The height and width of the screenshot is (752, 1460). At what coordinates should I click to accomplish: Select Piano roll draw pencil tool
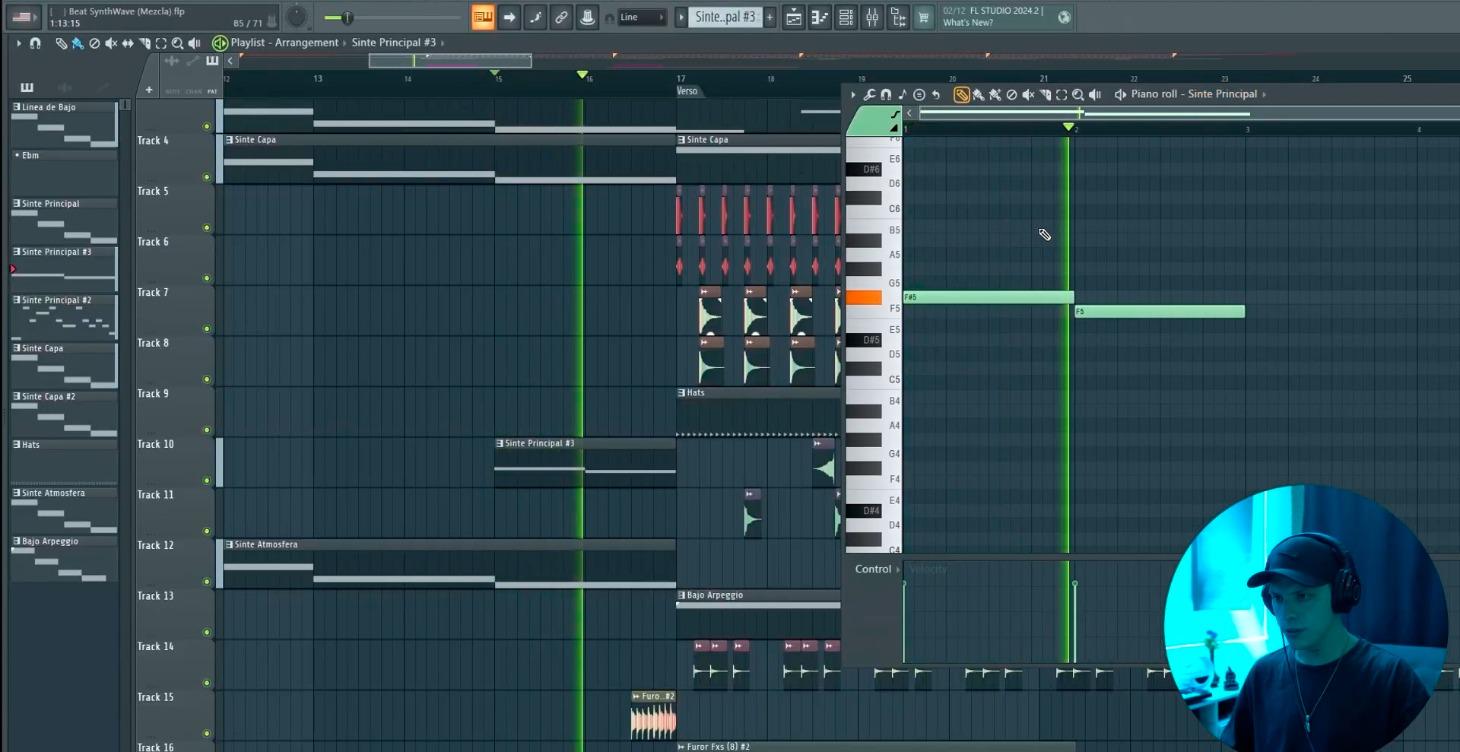point(961,94)
